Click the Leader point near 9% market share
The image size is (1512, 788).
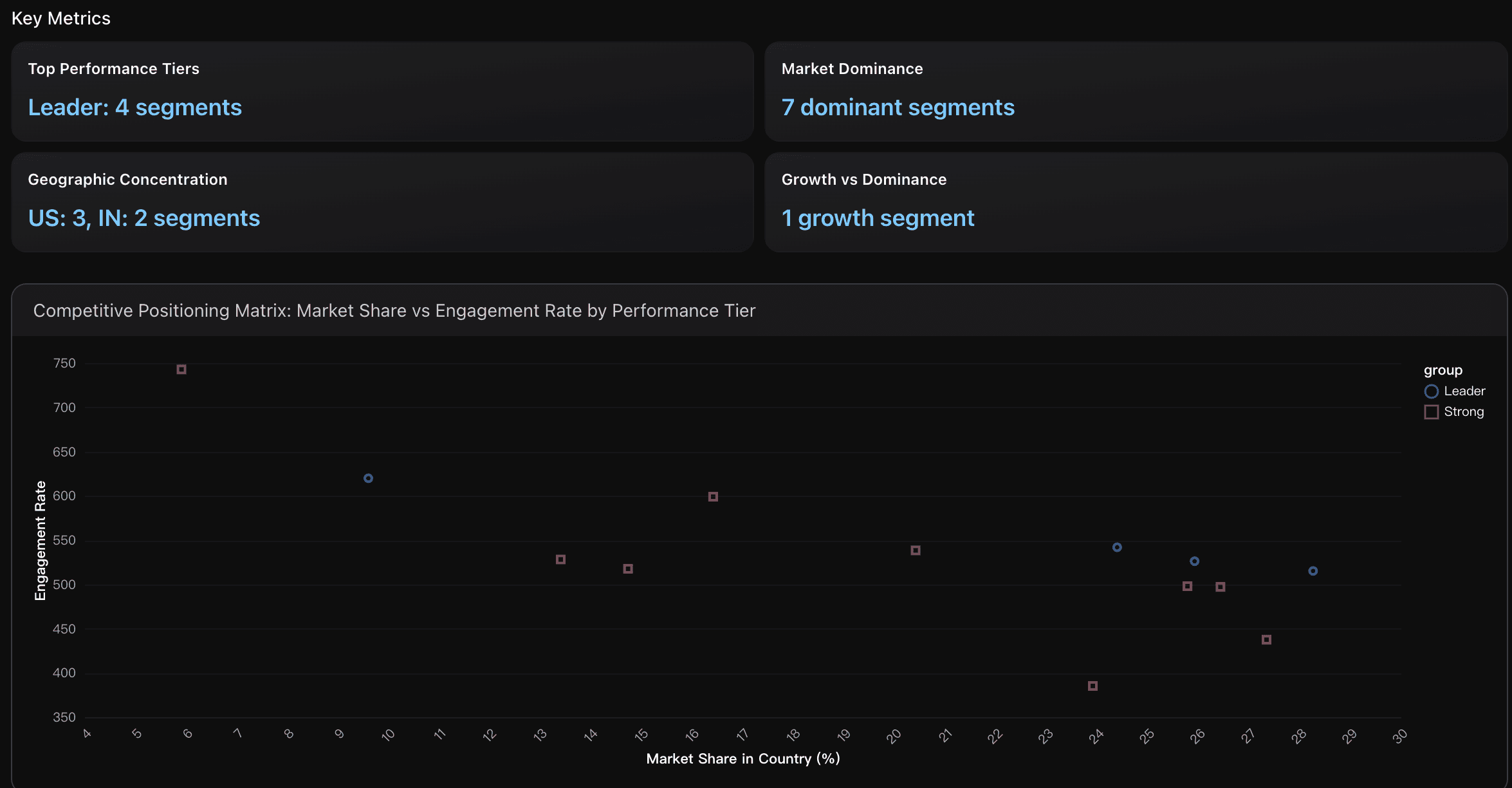click(x=368, y=478)
